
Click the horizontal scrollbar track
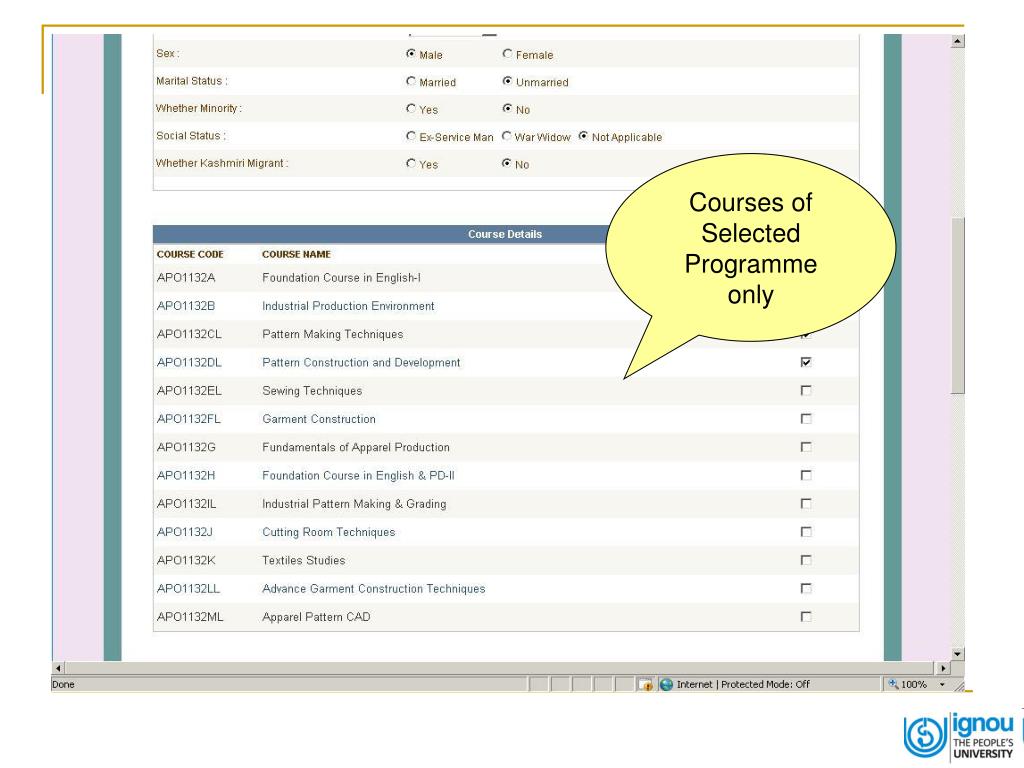(500, 668)
